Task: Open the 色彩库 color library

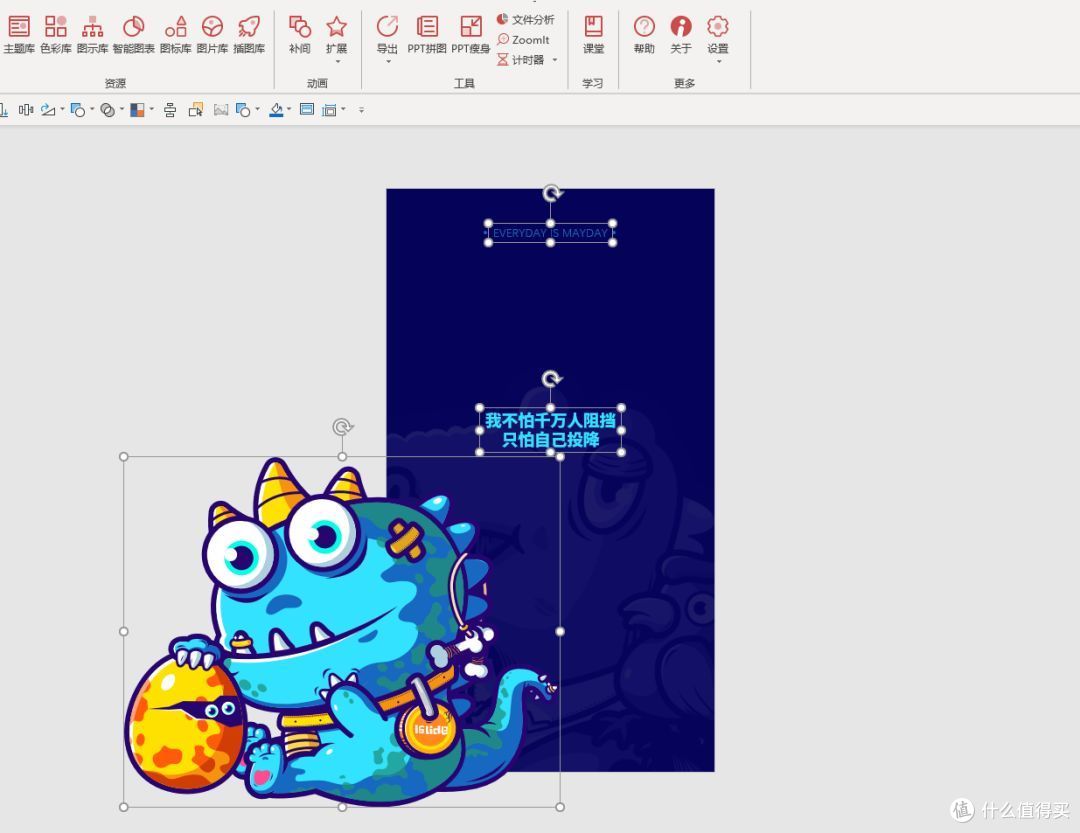Action: pos(56,34)
